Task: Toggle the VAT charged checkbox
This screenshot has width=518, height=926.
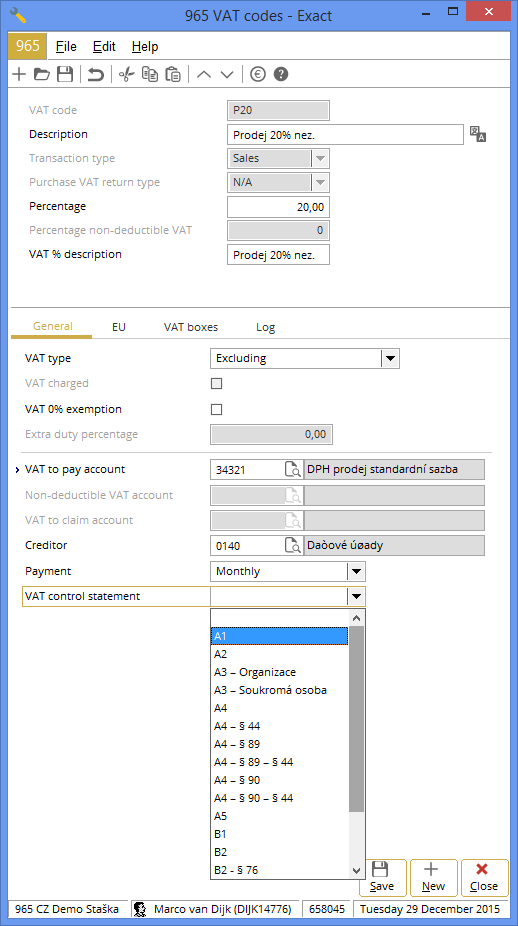Action: point(217,384)
